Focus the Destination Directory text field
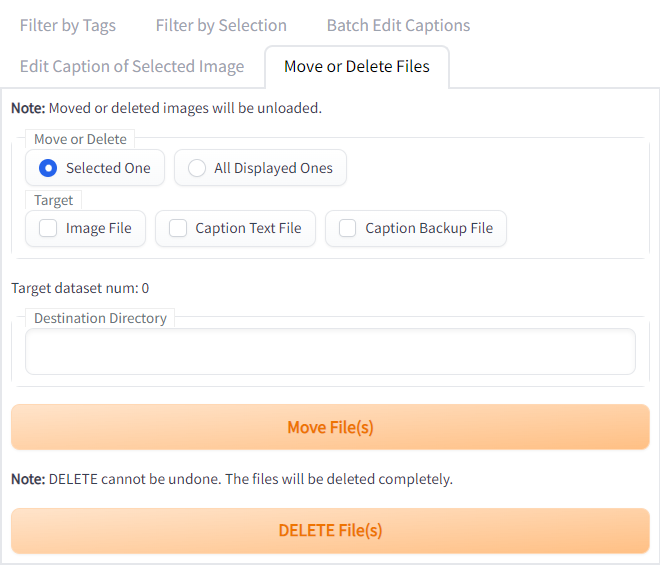The height and width of the screenshot is (565, 660). coord(330,352)
